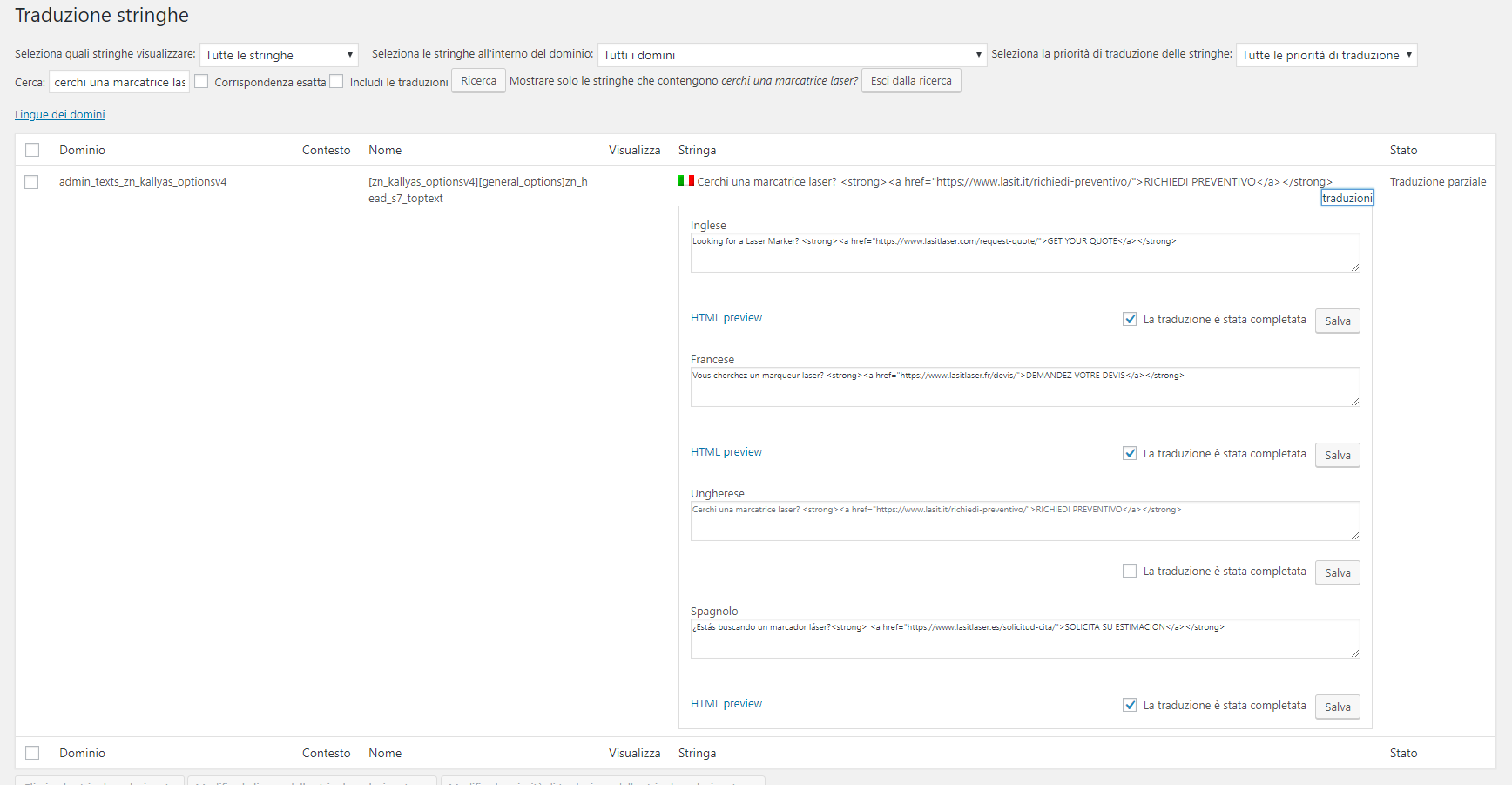Open Lingue dei domini link
This screenshot has width=1512, height=785.
pyautogui.click(x=60, y=115)
